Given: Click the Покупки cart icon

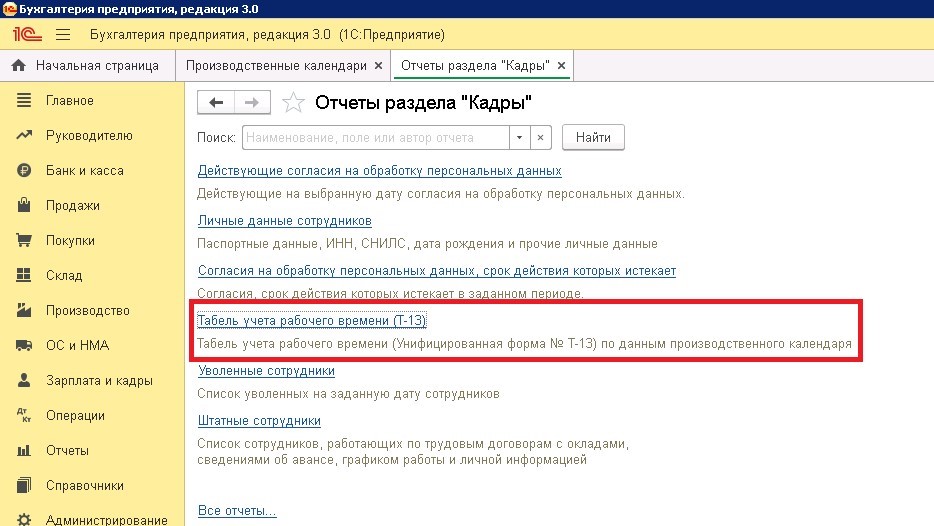Looking at the screenshot, I should pos(24,240).
